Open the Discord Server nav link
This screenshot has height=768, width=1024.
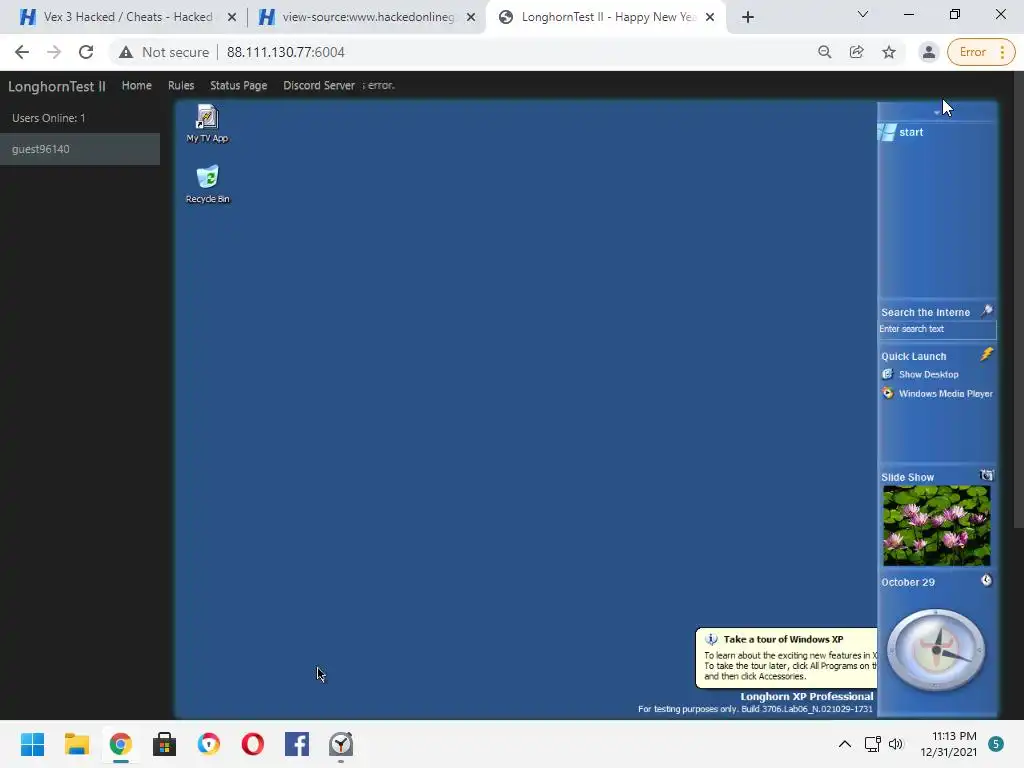tap(319, 86)
